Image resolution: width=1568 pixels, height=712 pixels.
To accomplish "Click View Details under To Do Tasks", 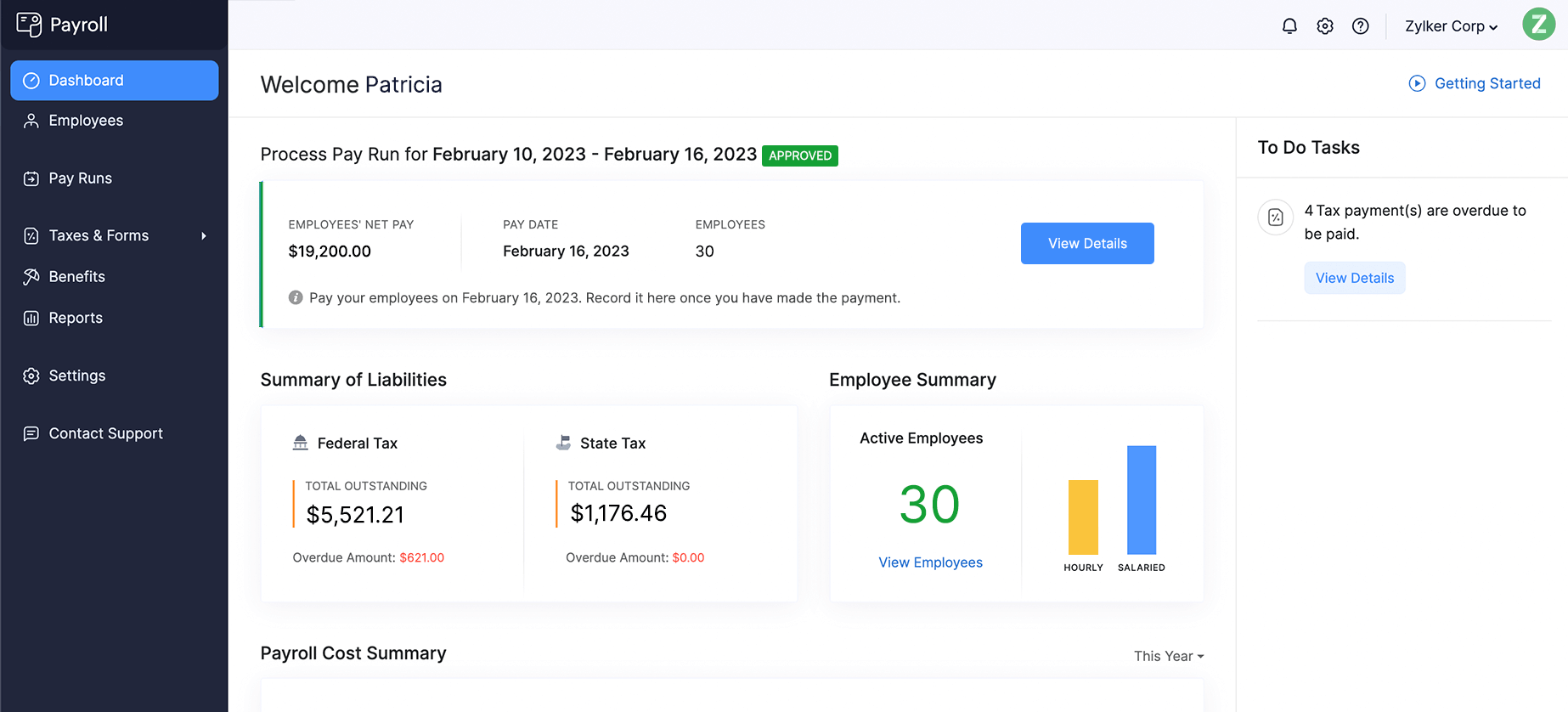I will tap(1354, 278).
